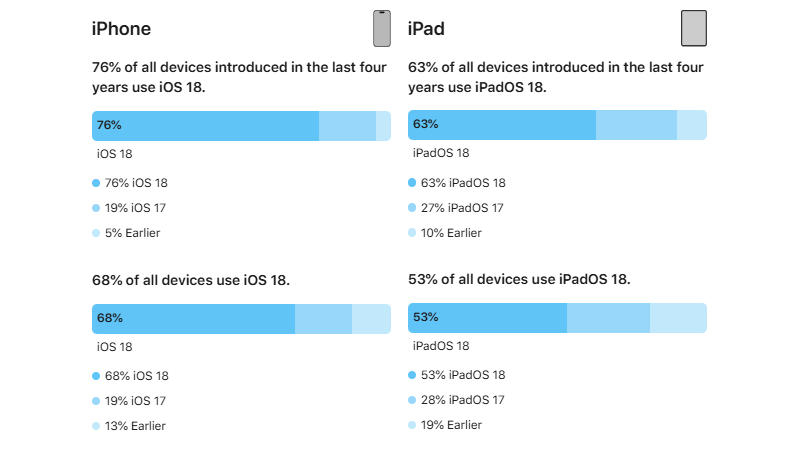
Task: Click the "68% iOS 18" legend label
Action: (136, 376)
